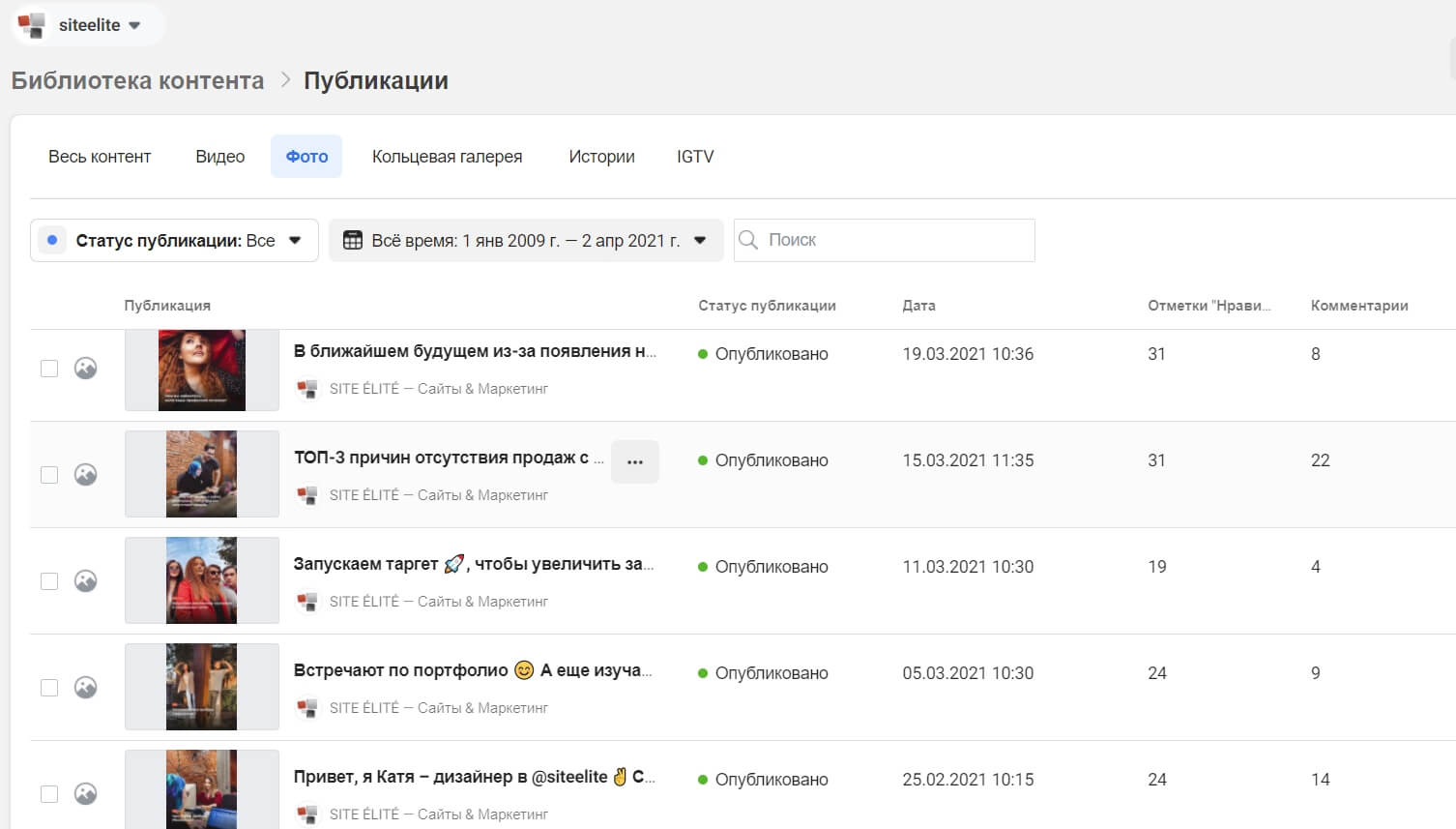Click the Статус публикации column header
Image resolution: width=1456 pixels, height=829 pixels.
767,306
